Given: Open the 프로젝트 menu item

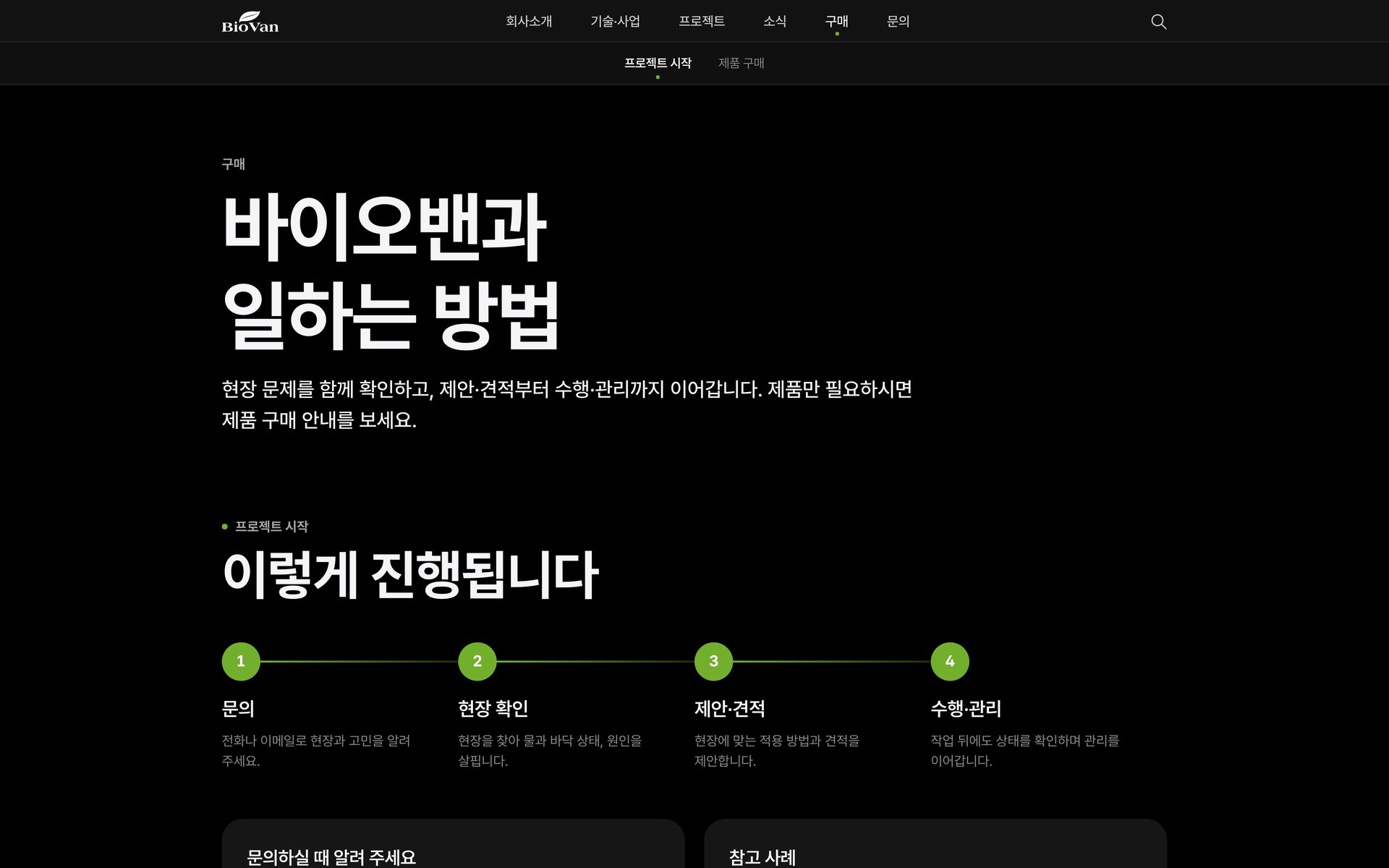Looking at the screenshot, I should [x=702, y=22].
